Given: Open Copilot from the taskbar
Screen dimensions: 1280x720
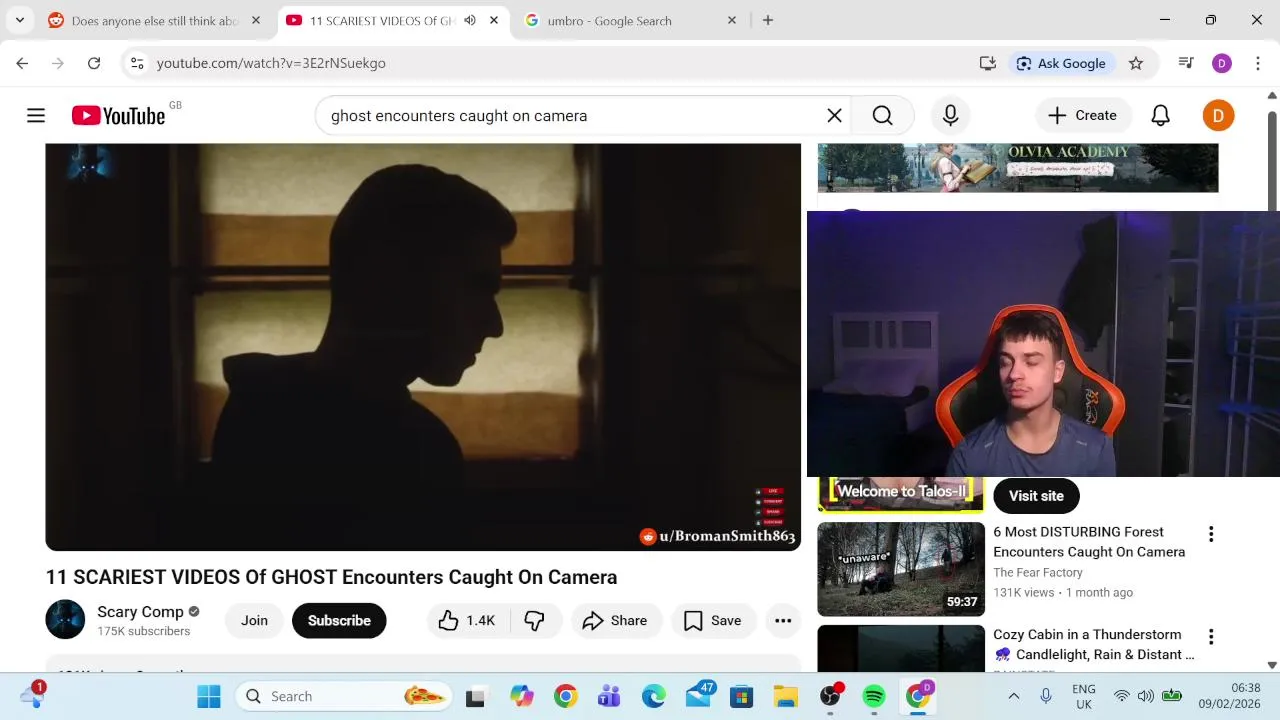Looking at the screenshot, I should pos(522,696).
